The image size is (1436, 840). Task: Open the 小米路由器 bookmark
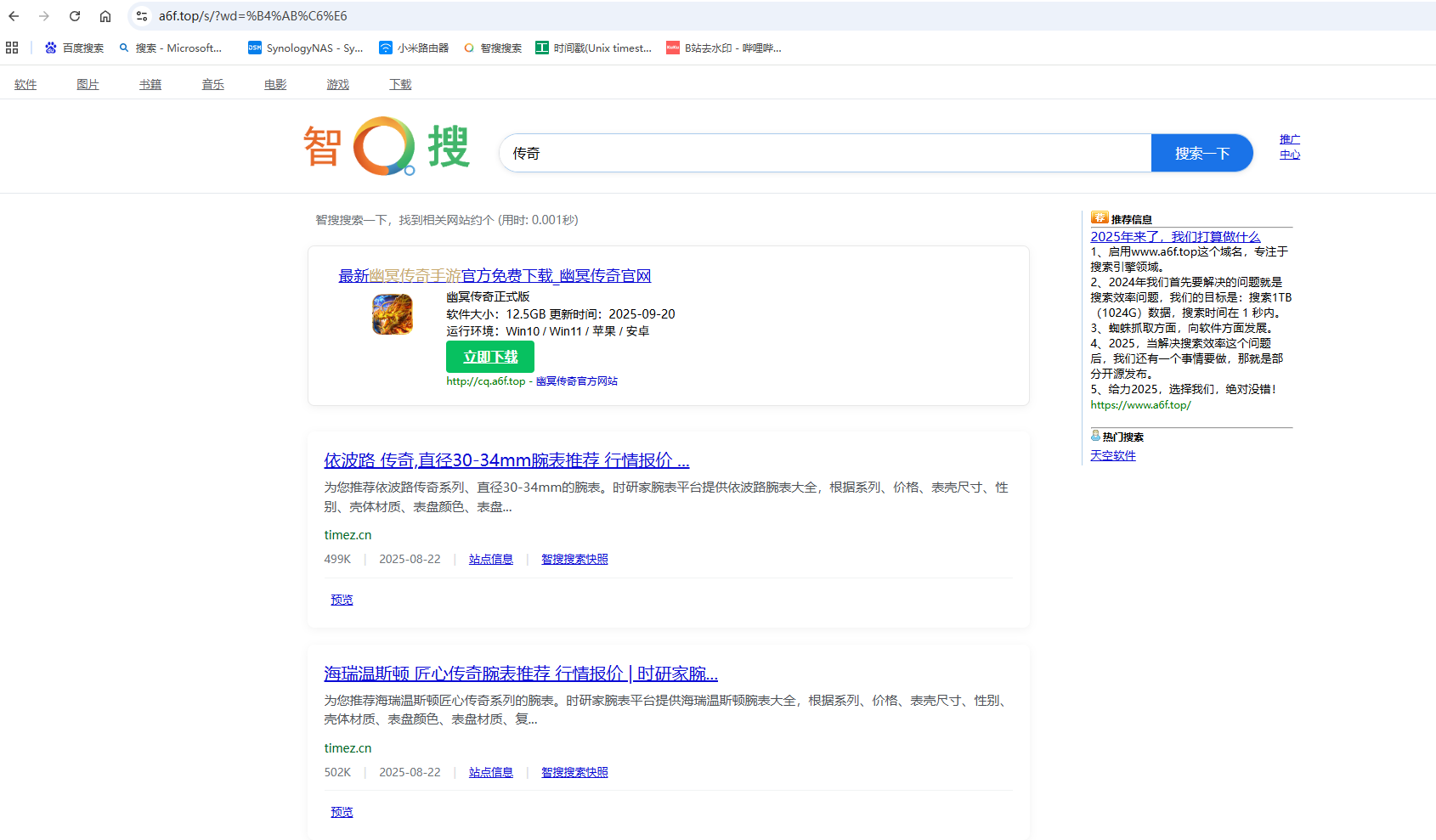pyautogui.click(x=414, y=48)
